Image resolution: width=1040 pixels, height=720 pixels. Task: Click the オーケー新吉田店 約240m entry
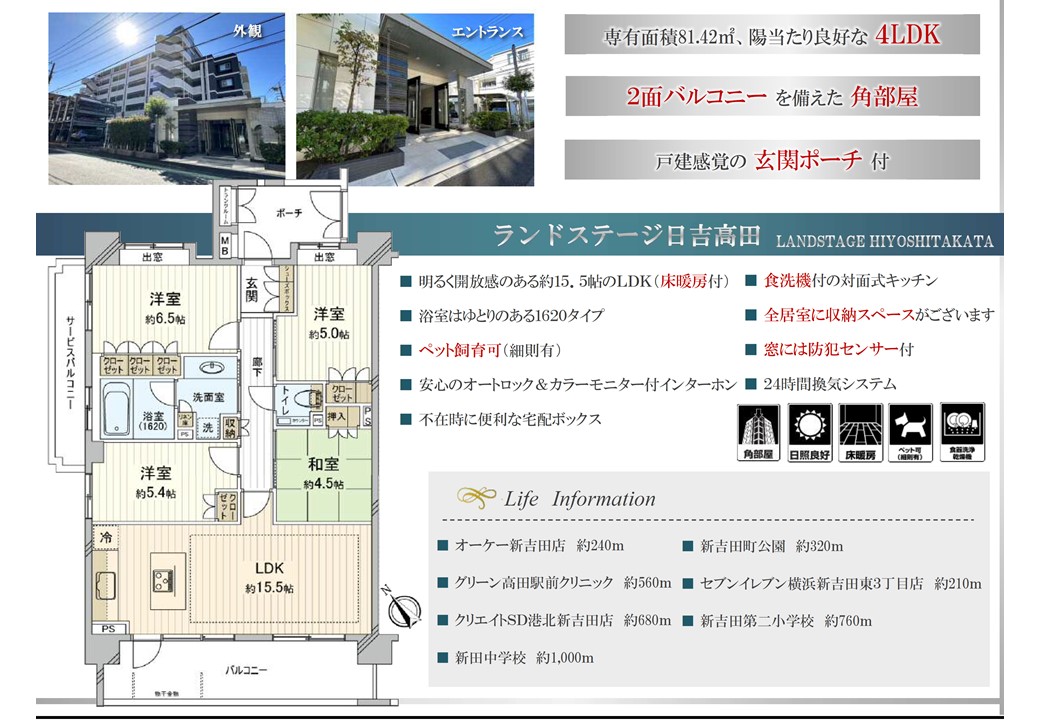539,546
